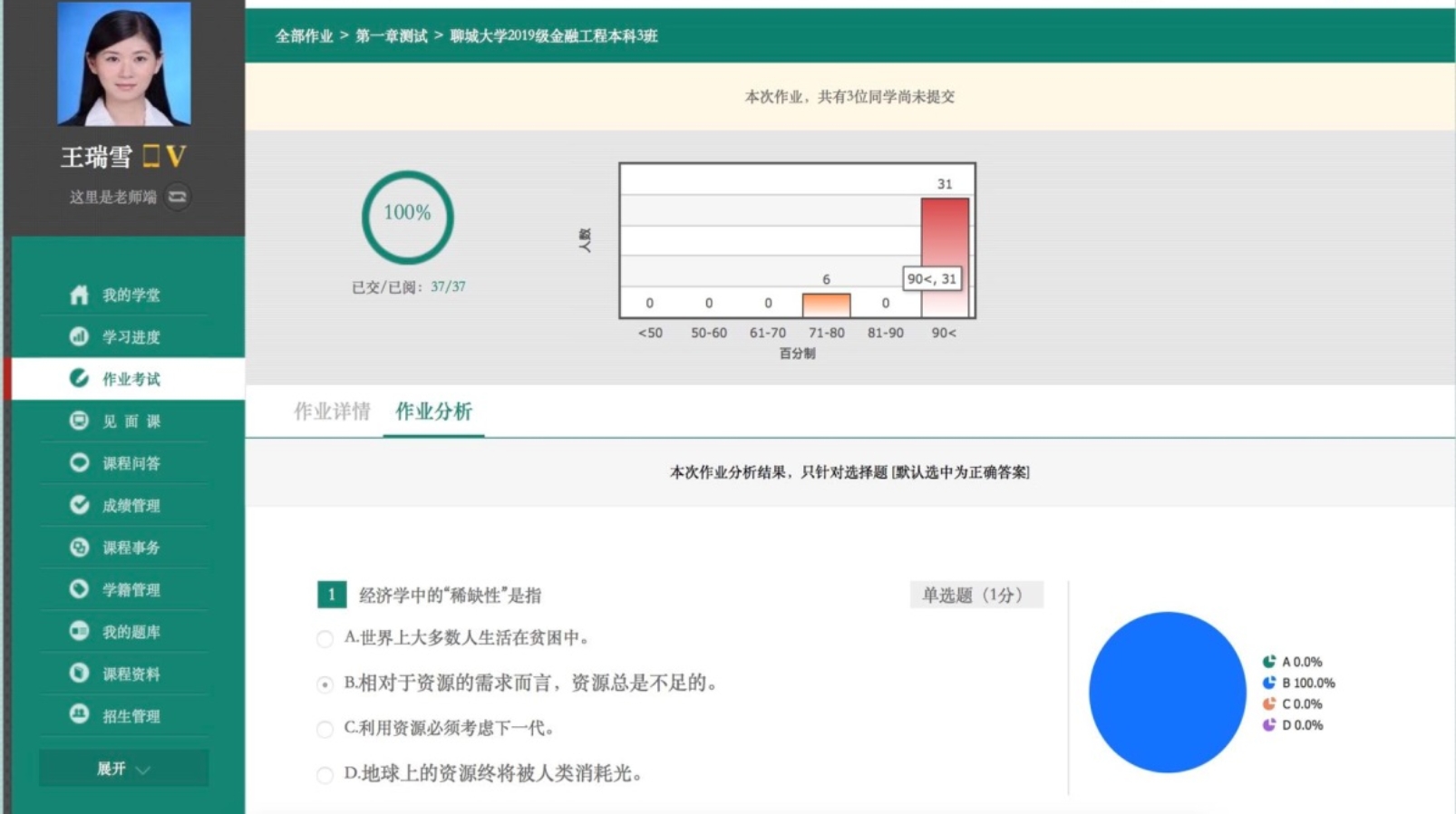
Task: Click the 课程问答 chat icon
Action: [x=79, y=462]
